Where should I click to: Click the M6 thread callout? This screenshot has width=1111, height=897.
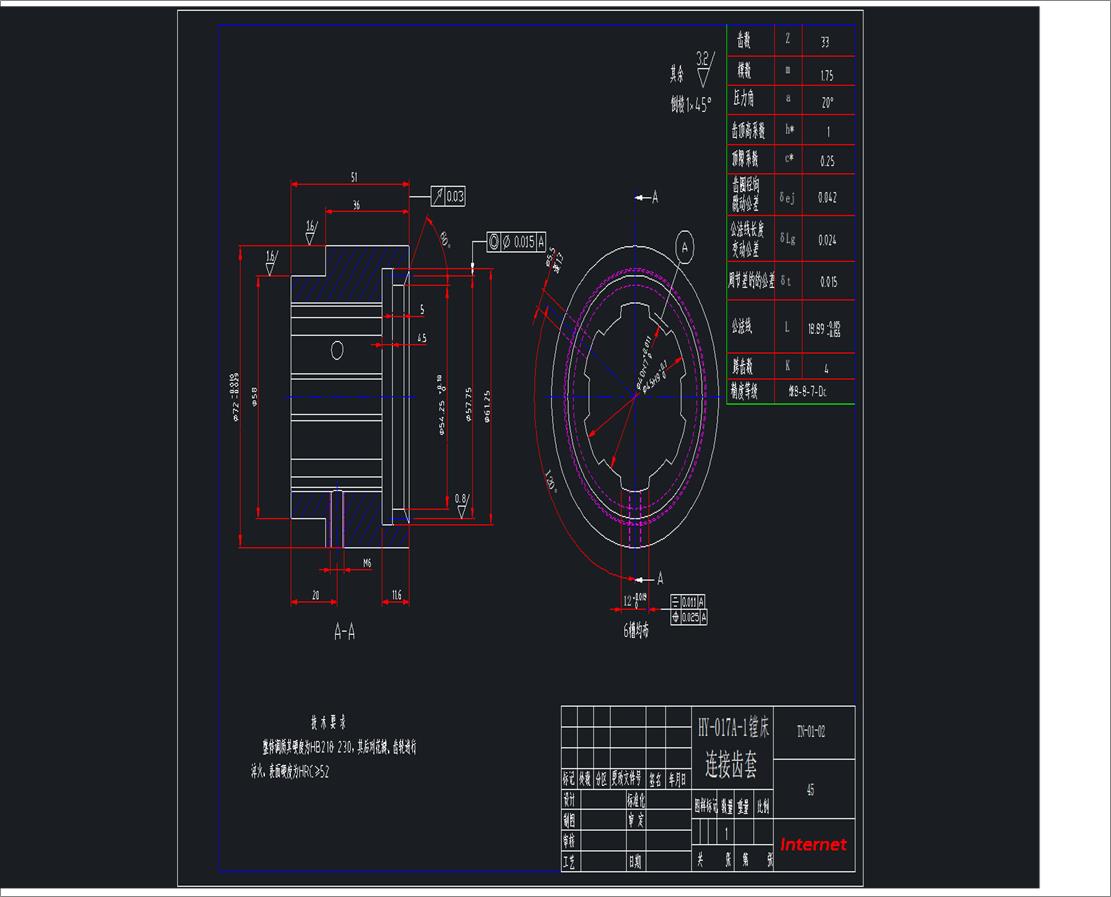[x=367, y=563]
